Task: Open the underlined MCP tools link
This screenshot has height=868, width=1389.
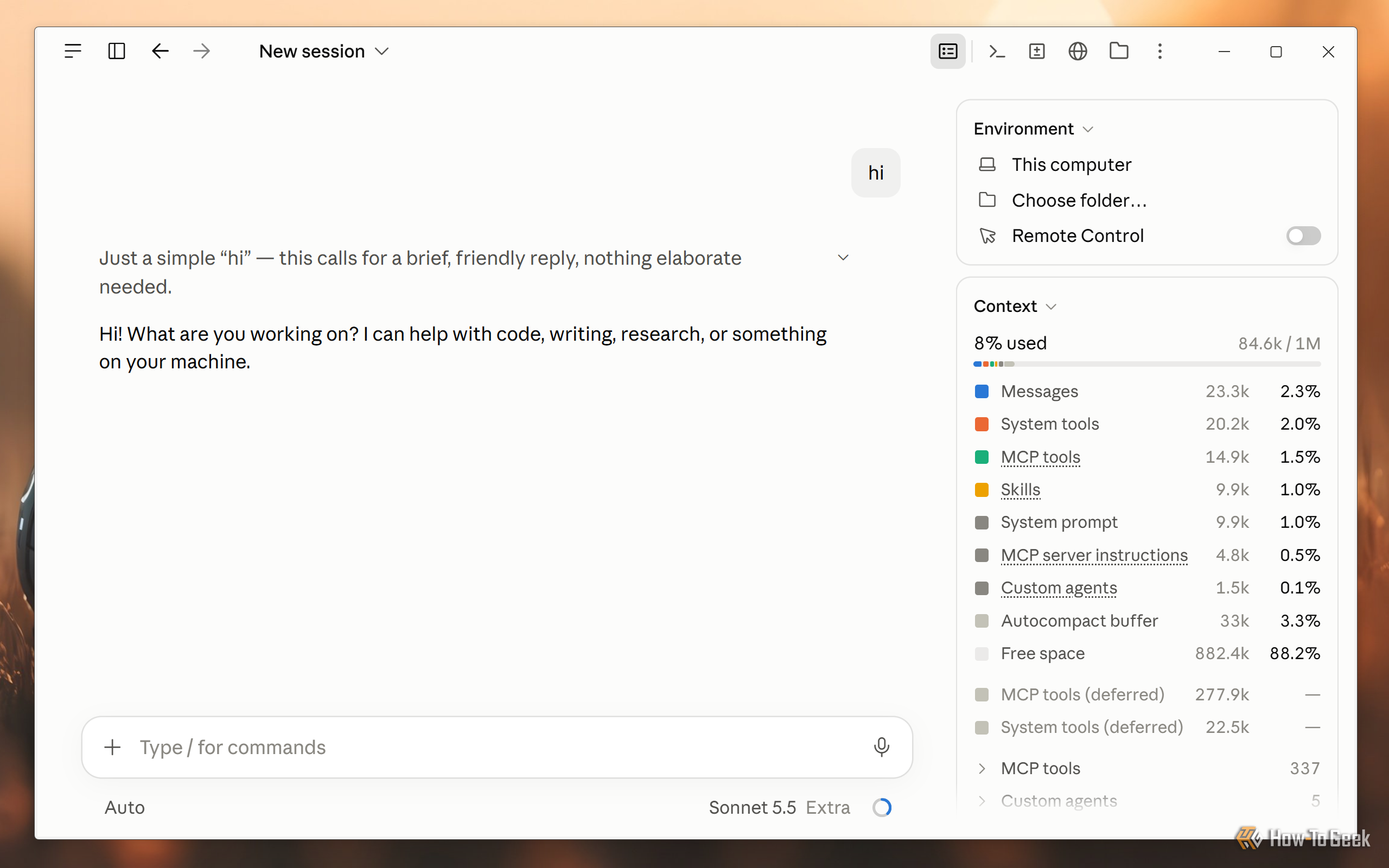Action: [x=1041, y=457]
